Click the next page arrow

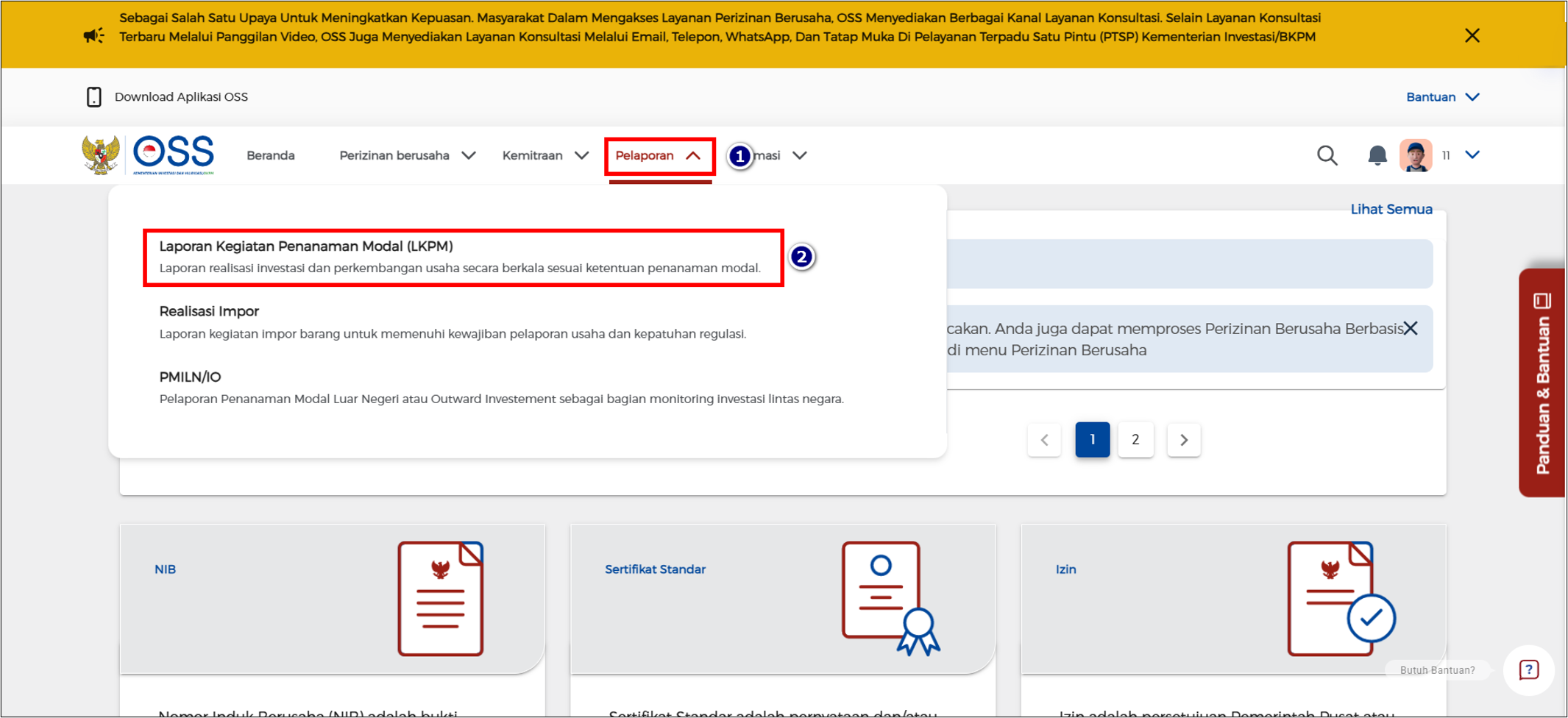[x=1184, y=439]
